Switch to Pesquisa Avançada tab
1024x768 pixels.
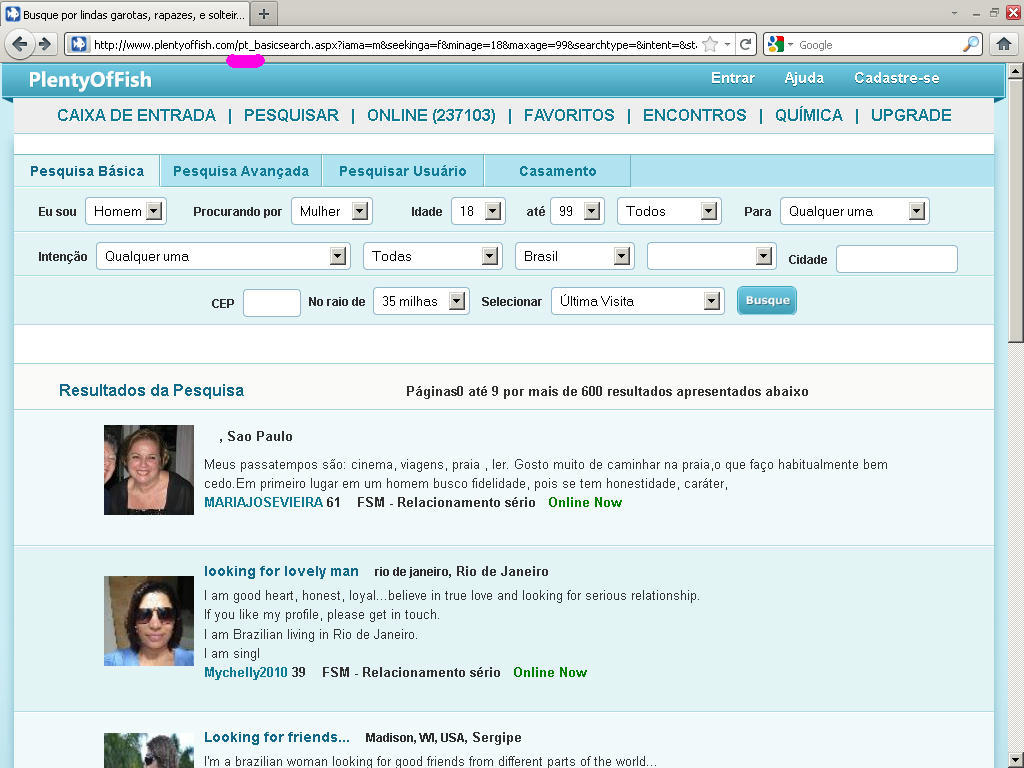point(241,171)
